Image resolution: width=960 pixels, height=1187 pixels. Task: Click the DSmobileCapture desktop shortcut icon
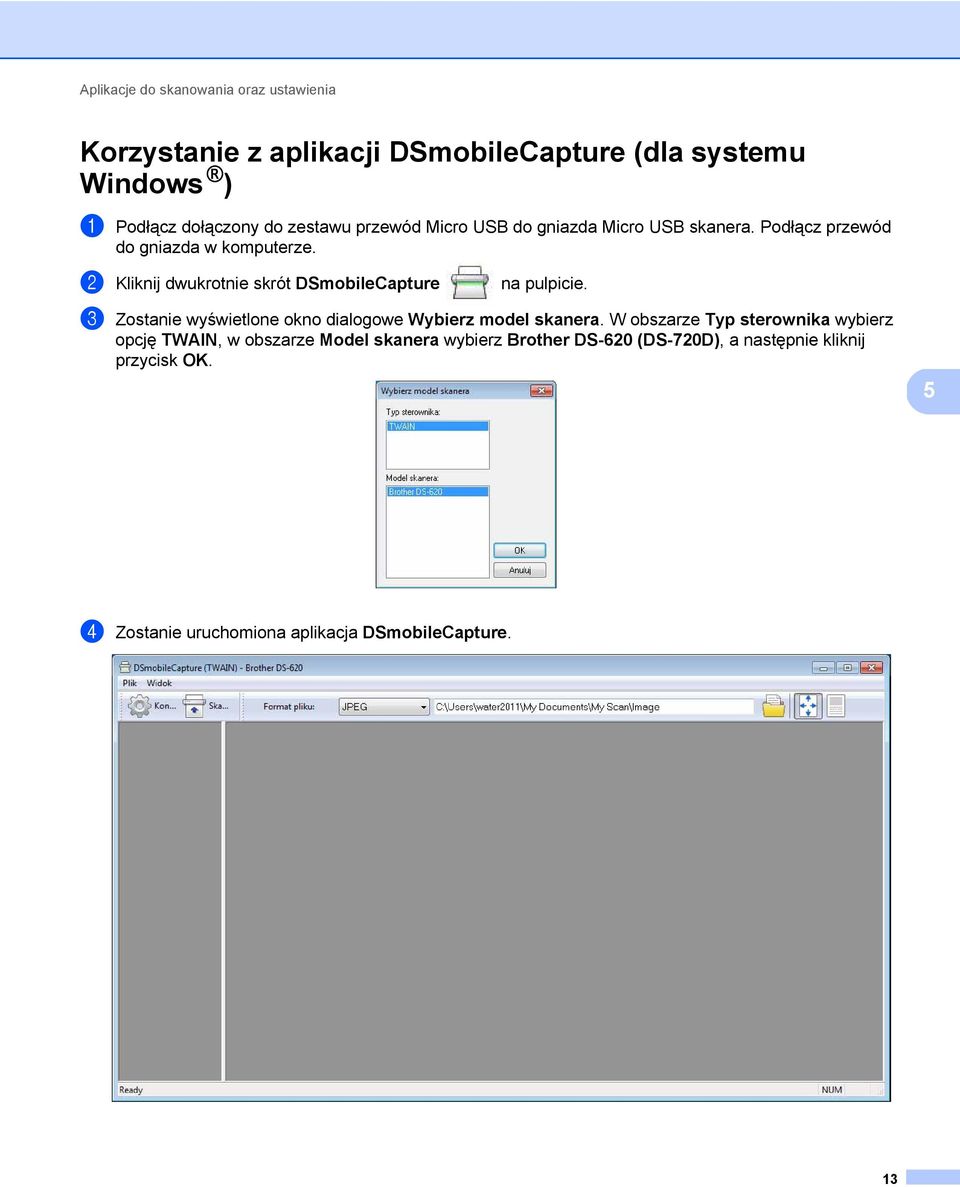[x=469, y=283]
